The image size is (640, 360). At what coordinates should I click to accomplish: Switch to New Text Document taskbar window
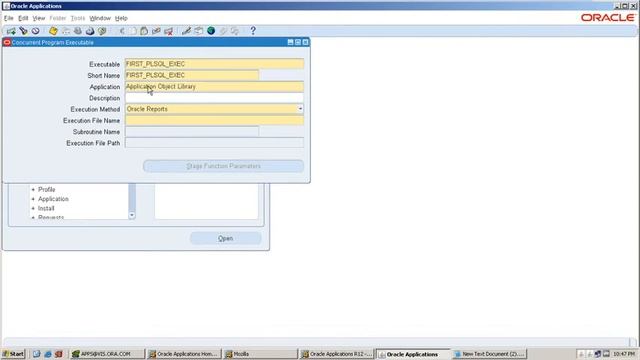(489, 354)
